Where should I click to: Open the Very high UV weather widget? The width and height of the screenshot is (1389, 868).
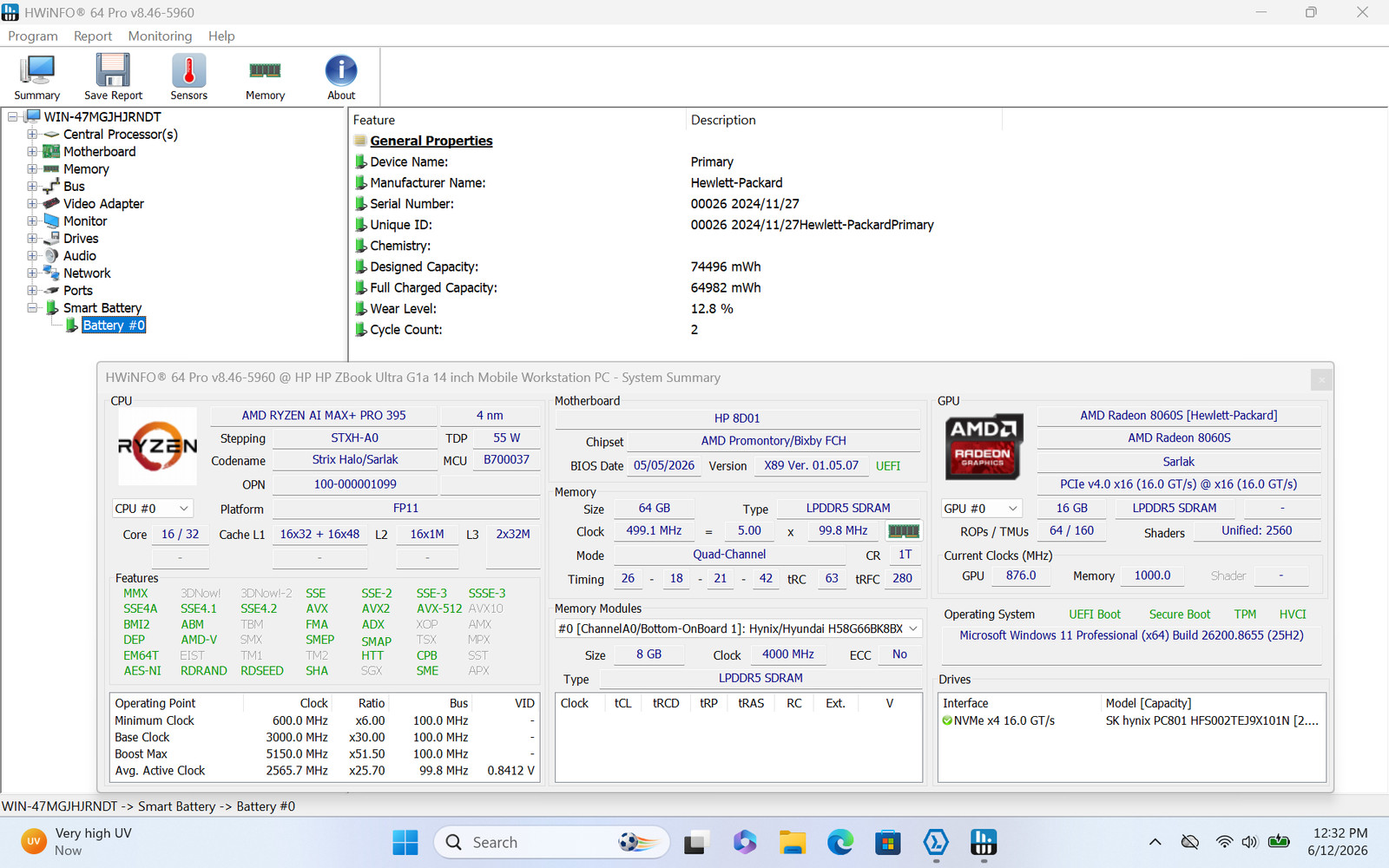[x=78, y=842]
